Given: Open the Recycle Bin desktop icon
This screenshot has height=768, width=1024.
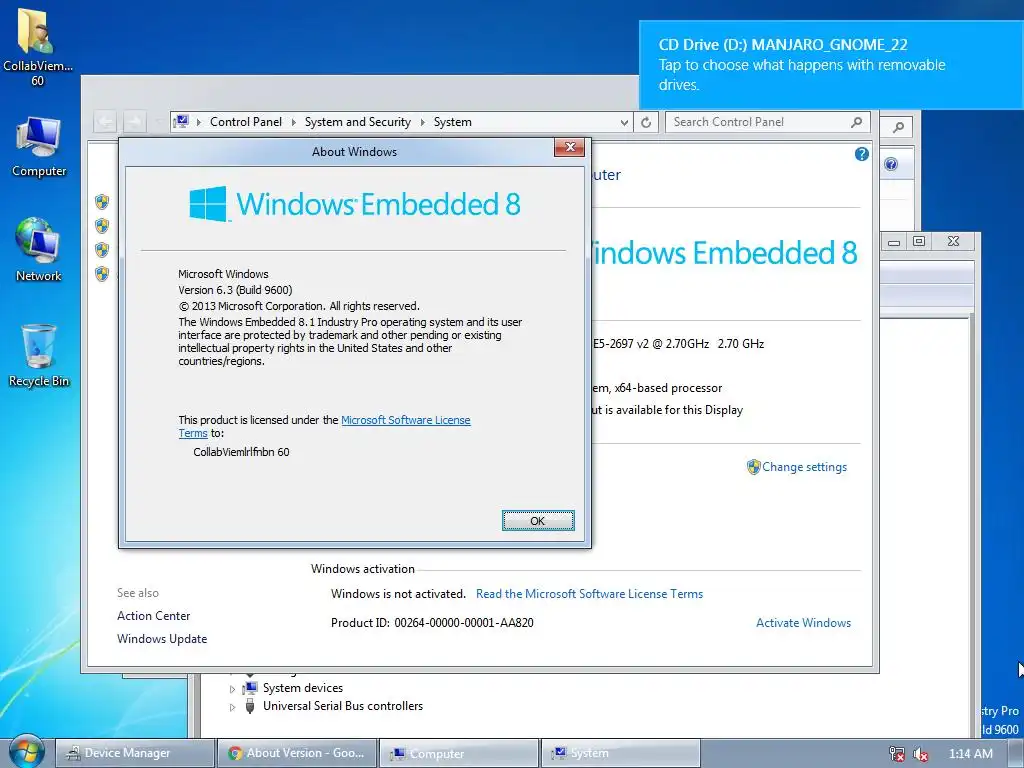Looking at the screenshot, I should [x=39, y=356].
